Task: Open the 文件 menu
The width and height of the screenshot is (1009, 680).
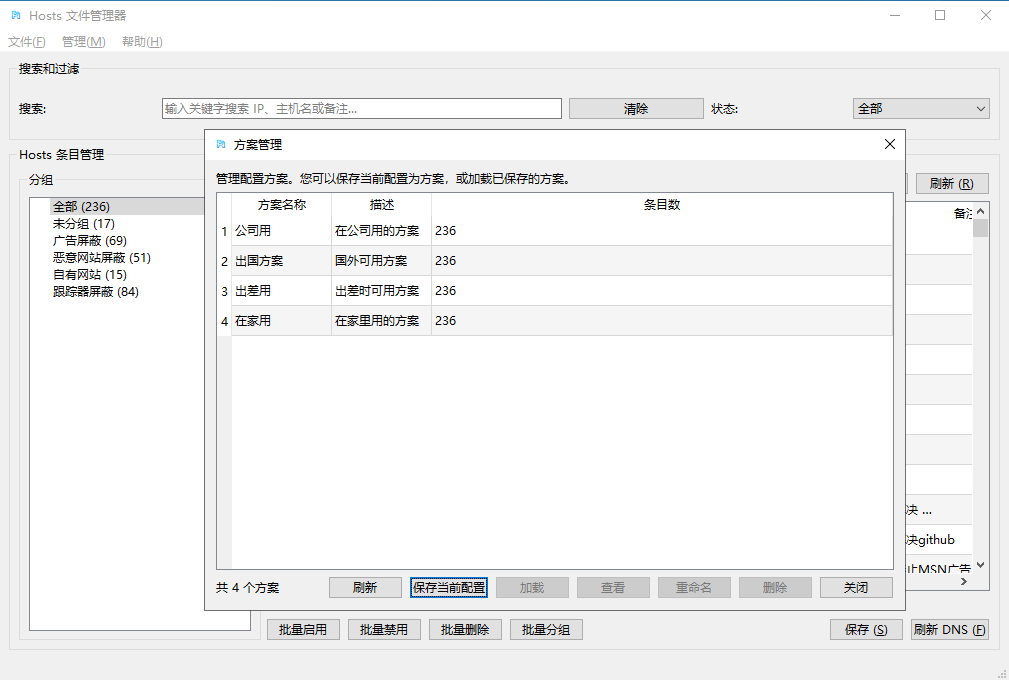Action: [27, 42]
